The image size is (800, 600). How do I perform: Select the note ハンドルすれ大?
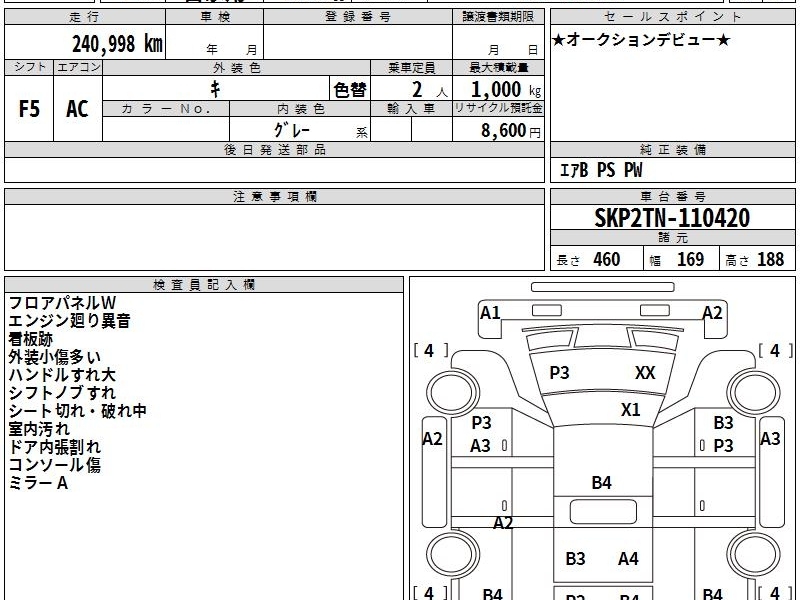coord(62,375)
